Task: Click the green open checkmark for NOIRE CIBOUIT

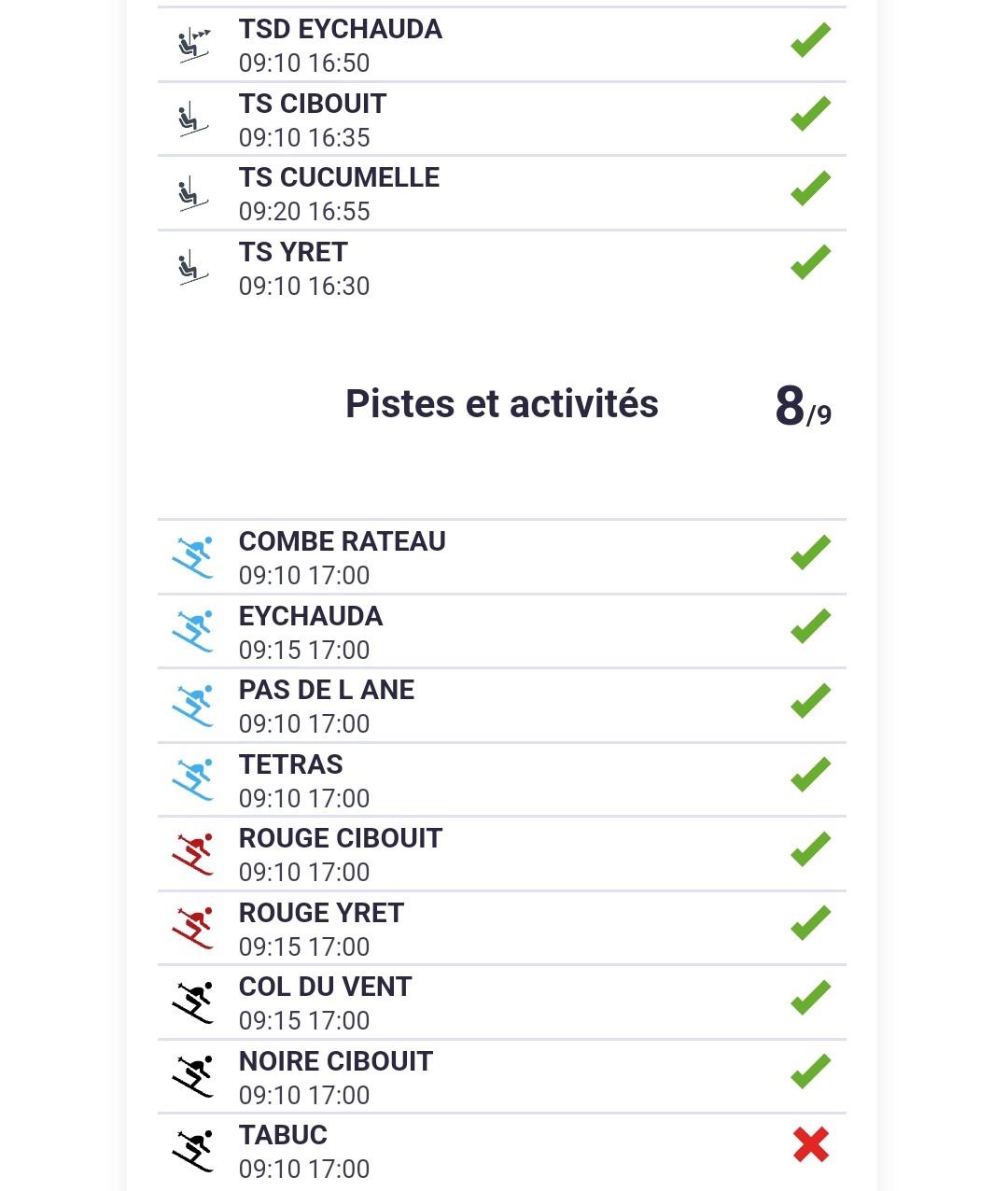Action: click(810, 1071)
